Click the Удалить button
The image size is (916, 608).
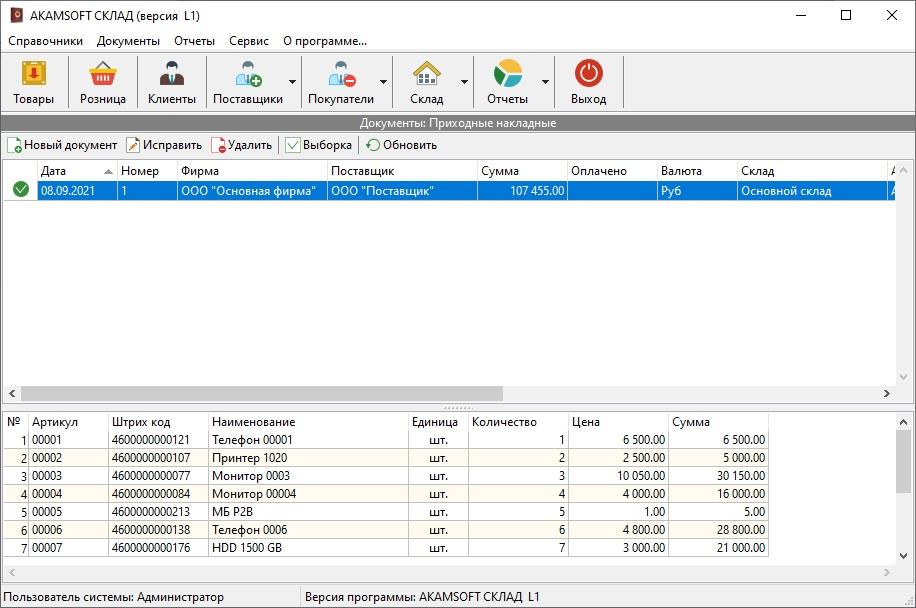pos(241,145)
